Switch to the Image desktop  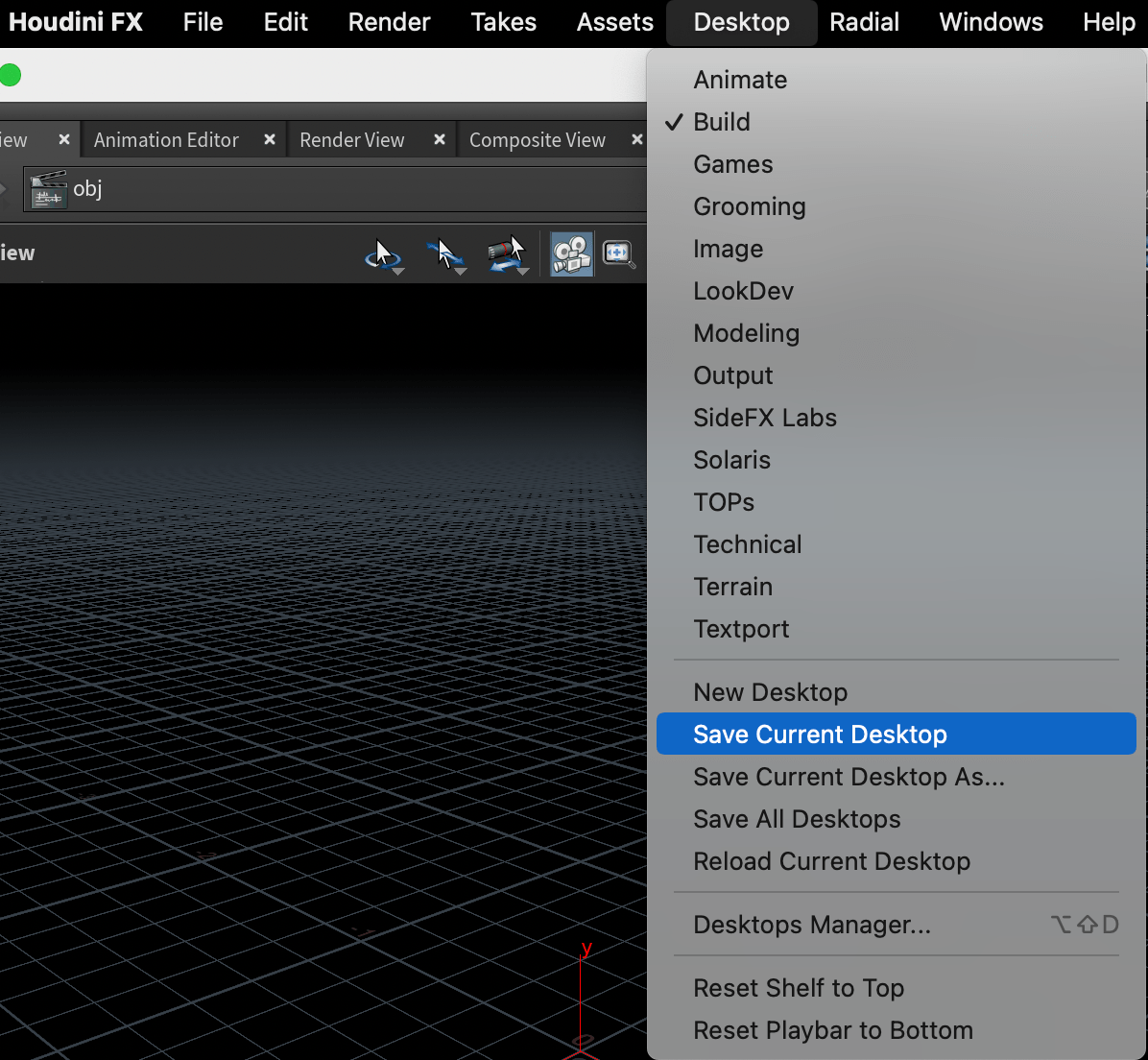pyautogui.click(x=897, y=249)
